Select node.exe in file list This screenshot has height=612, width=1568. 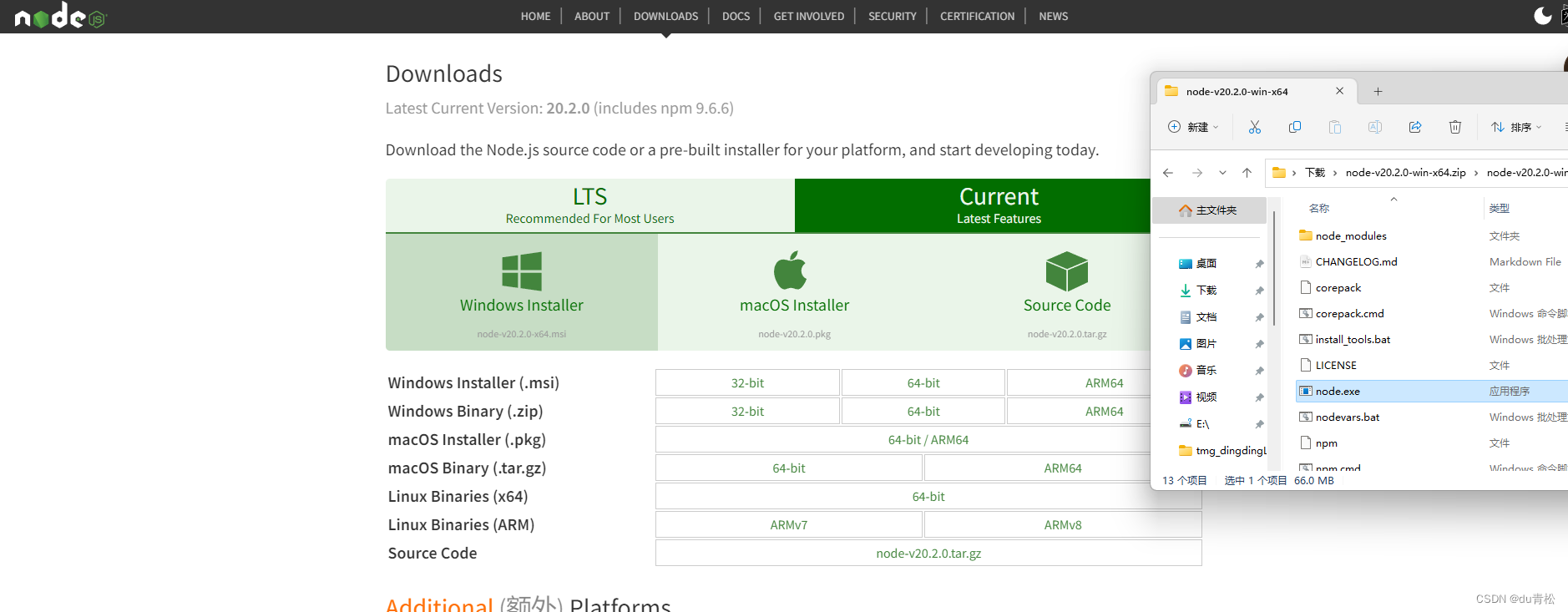pyautogui.click(x=1431, y=392)
